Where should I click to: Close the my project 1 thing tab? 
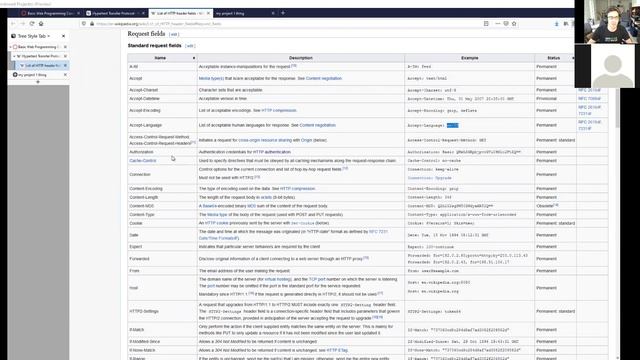(x=273, y=13)
